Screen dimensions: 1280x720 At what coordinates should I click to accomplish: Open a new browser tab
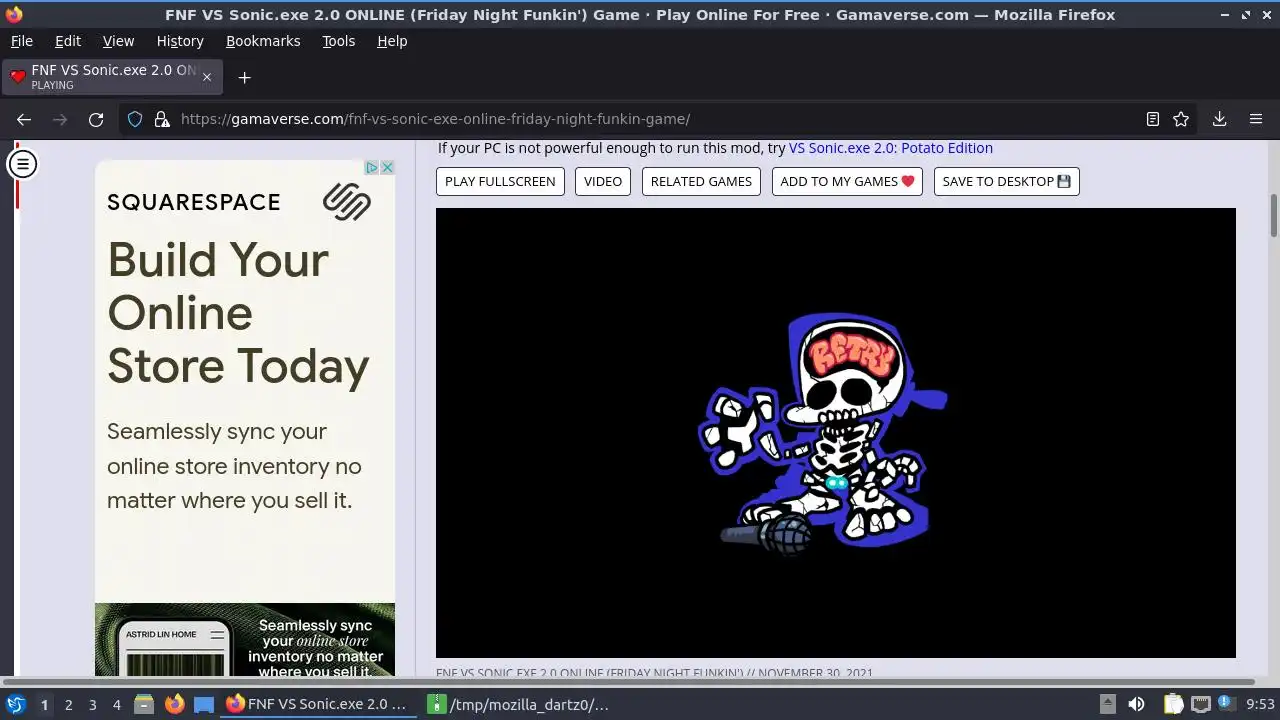(244, 77)
